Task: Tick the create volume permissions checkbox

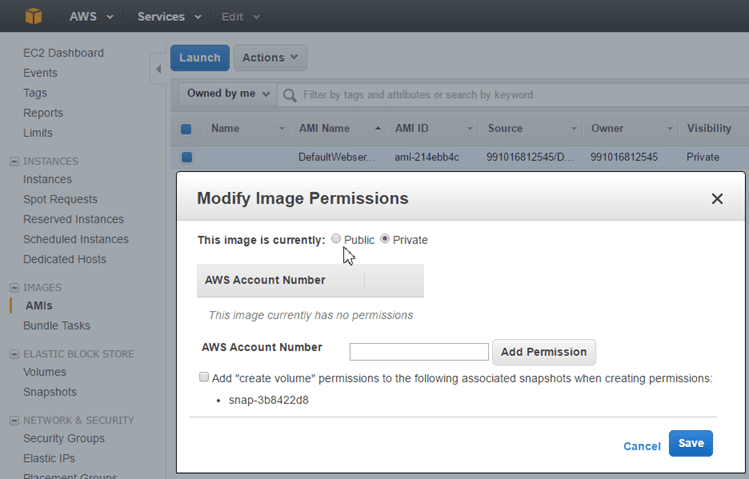Action: [x=204, y=377]
